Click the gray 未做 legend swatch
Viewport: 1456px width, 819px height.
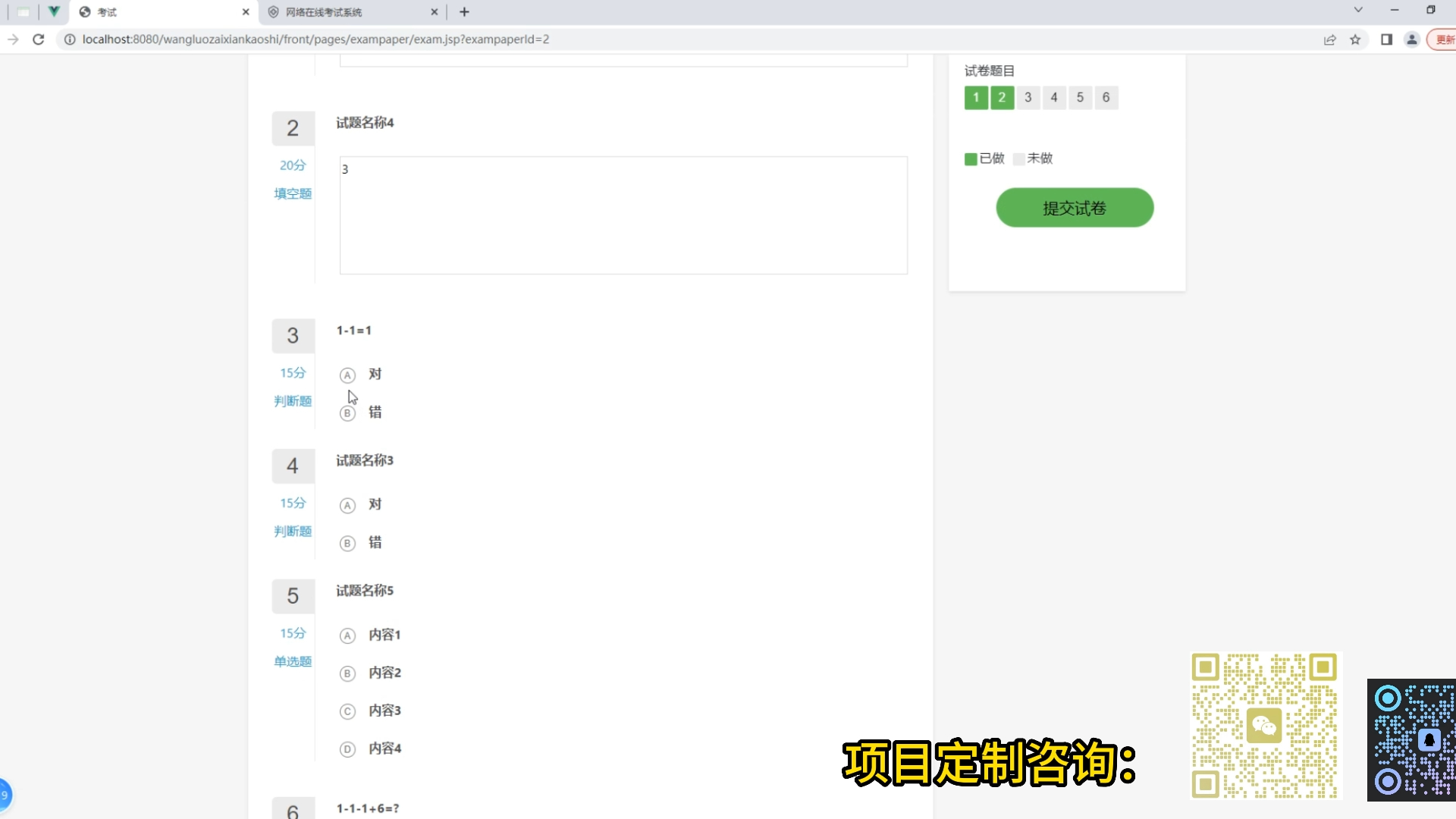tap(1018, 158)
